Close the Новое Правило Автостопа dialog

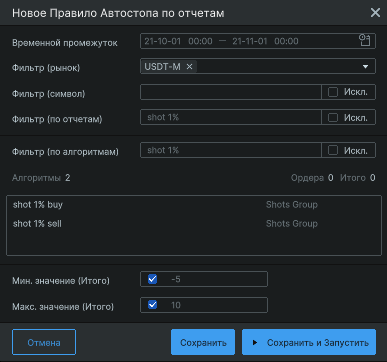pyautogui.click(x=375, y=13)
